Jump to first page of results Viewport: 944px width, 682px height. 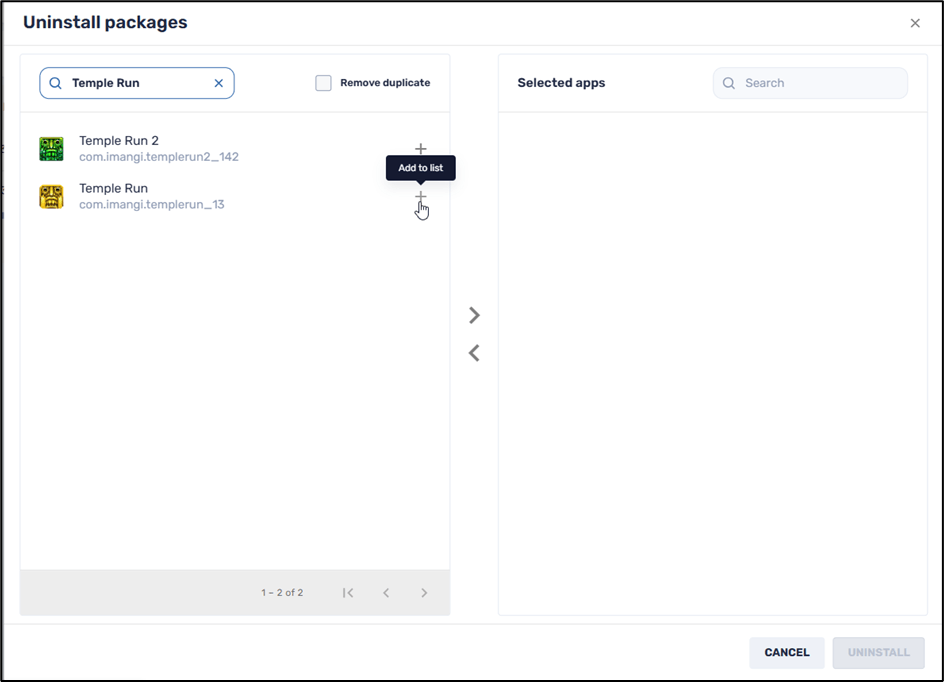tap(348, 593)
